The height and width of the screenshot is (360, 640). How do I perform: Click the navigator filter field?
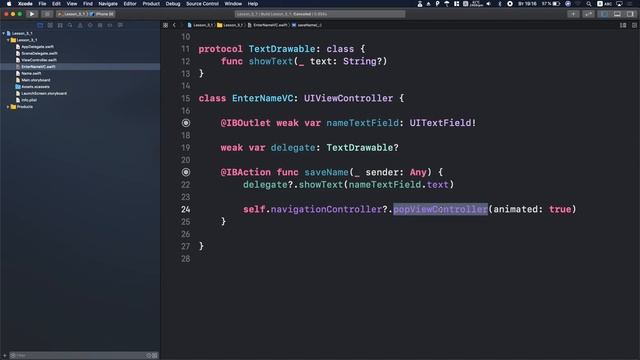[84, 356]
